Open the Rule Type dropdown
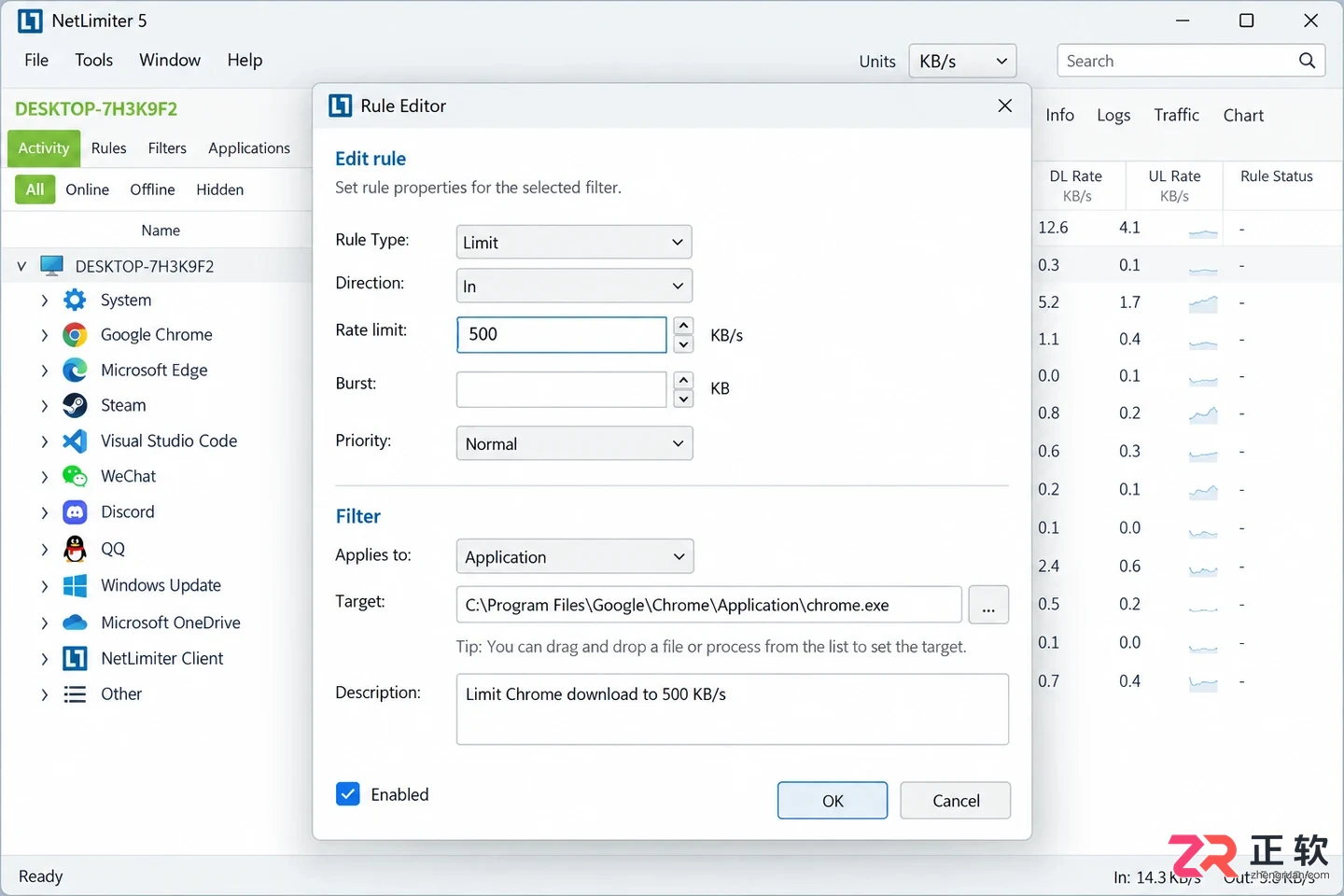 [x=574, y=242]
